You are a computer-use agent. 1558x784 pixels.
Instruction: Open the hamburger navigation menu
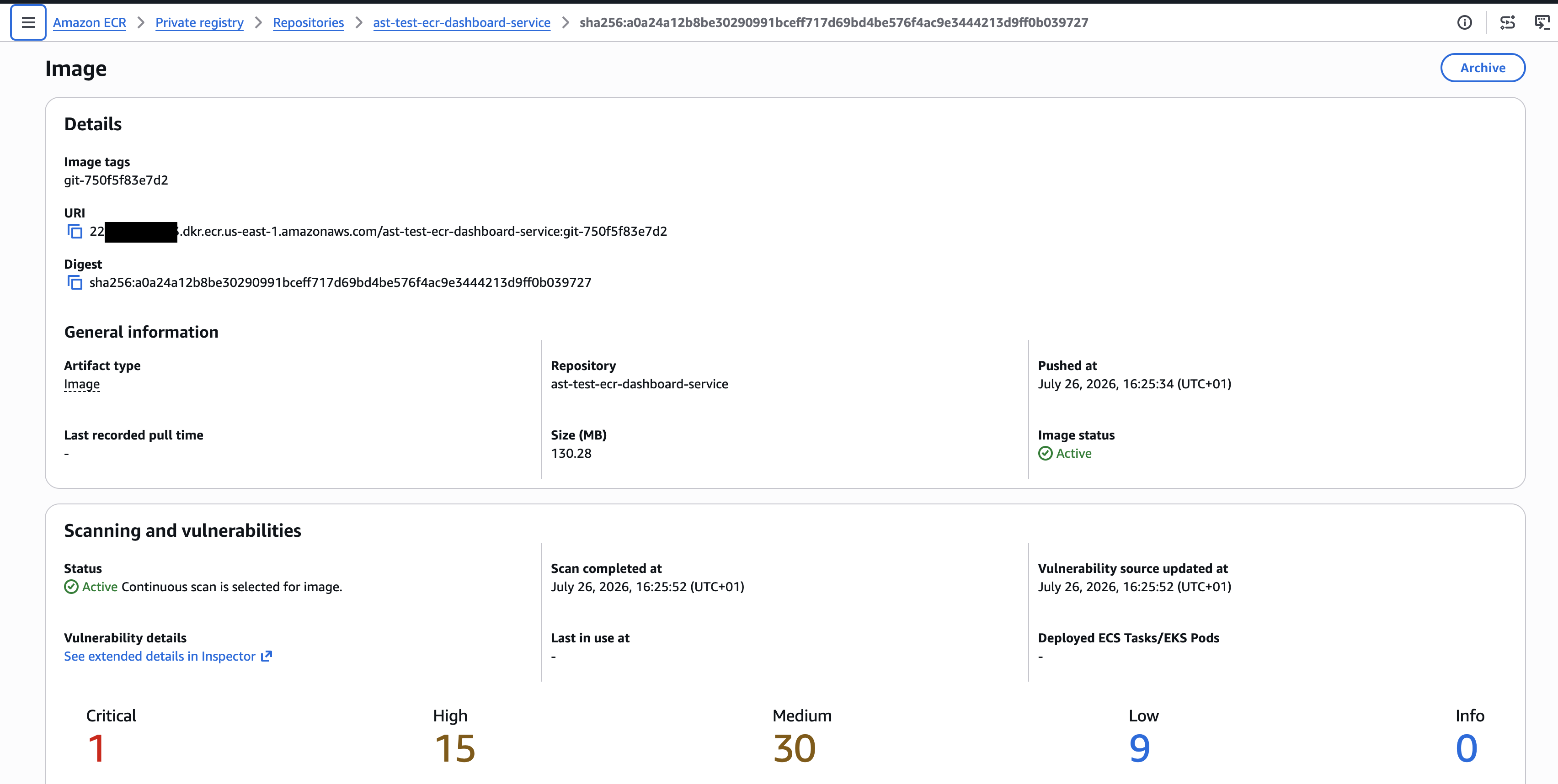pos(28,22)
